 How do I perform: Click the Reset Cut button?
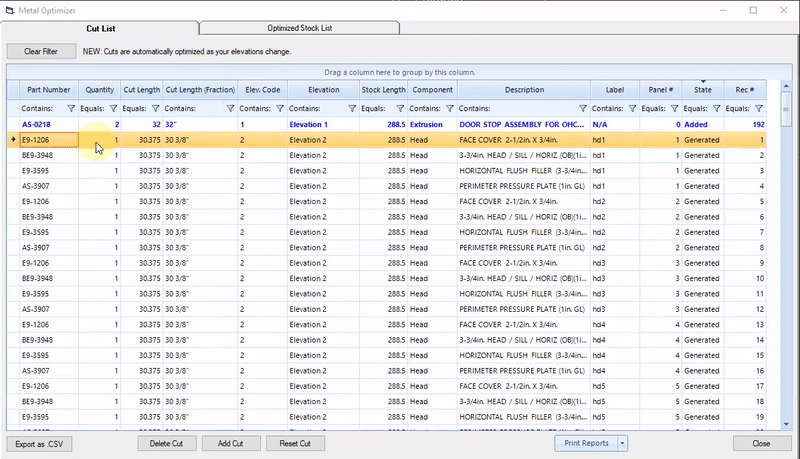pos(295,443)
